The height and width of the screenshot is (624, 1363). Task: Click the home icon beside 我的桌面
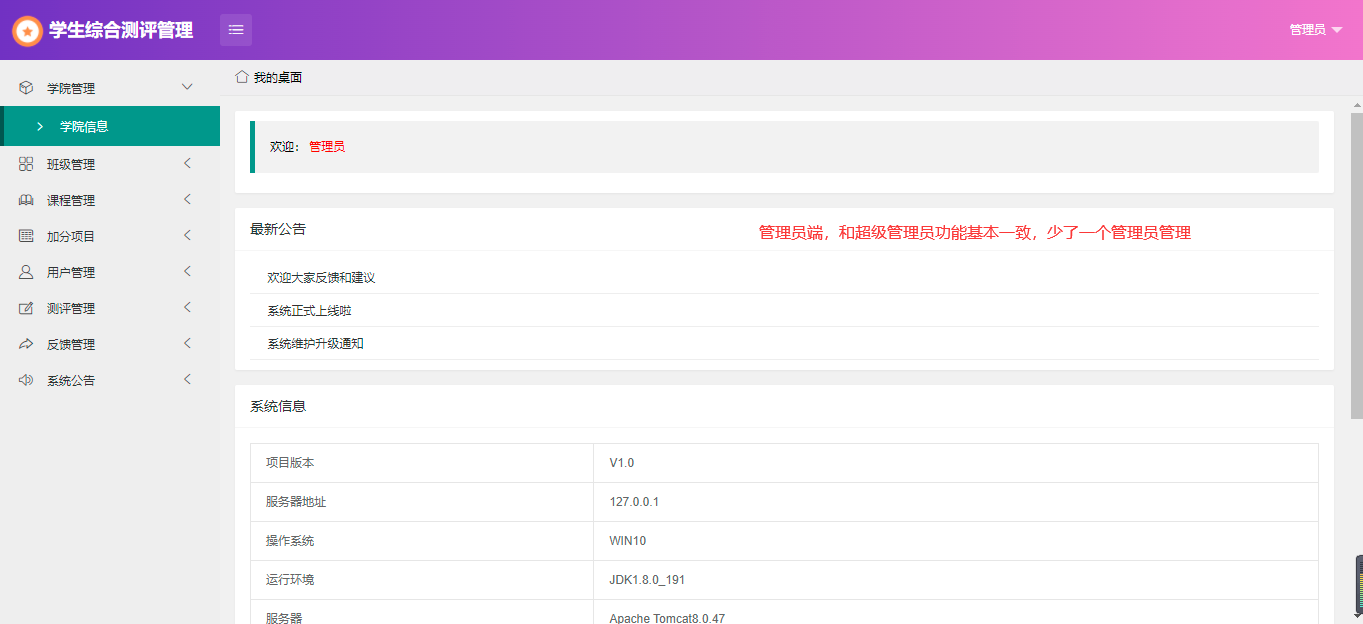click(x=242, y=77)
